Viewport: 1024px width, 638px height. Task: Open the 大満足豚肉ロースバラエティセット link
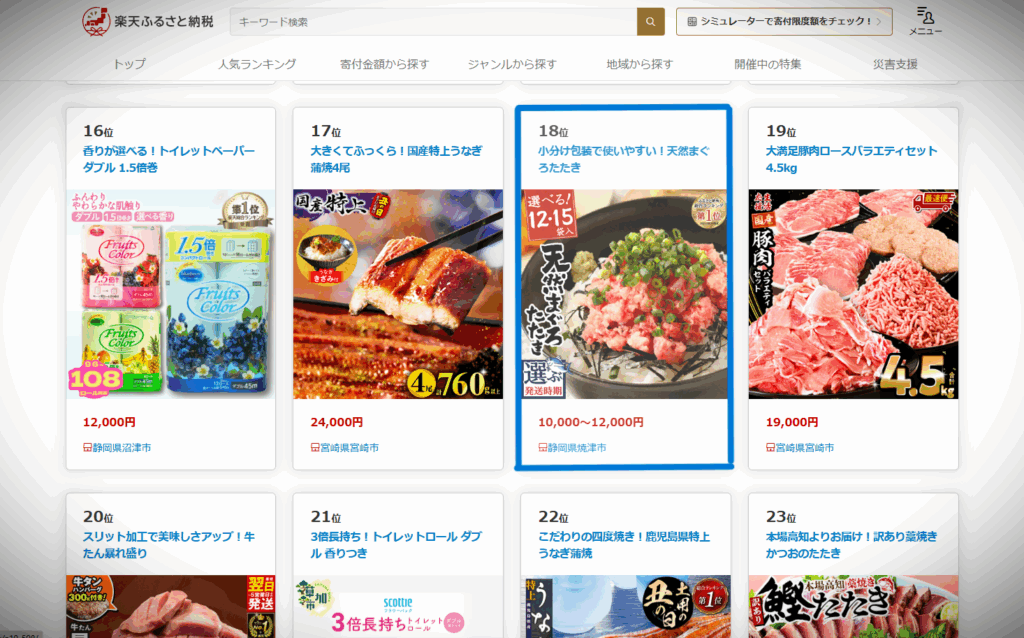click(851, 159)
